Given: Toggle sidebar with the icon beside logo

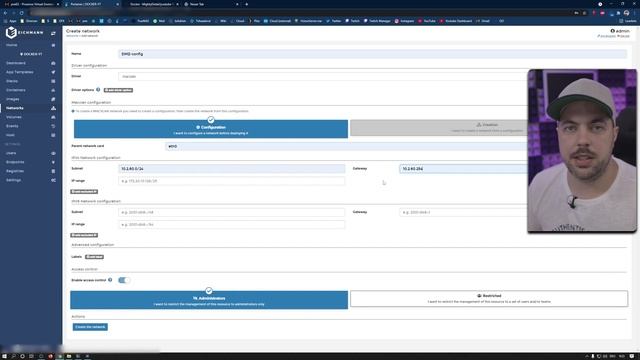Looking at the screenshot, I should point(53,33).
